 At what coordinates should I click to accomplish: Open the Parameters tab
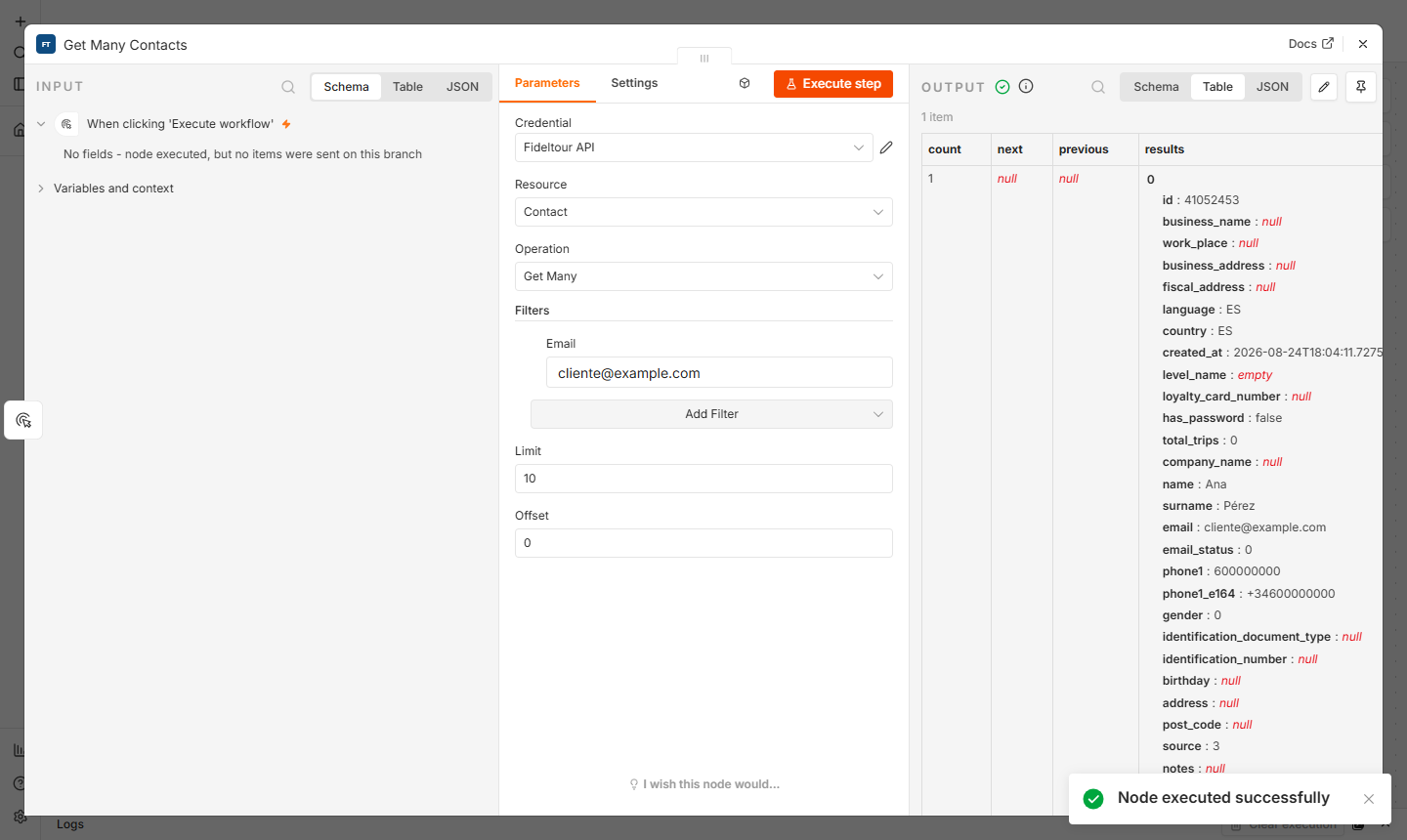547,83
